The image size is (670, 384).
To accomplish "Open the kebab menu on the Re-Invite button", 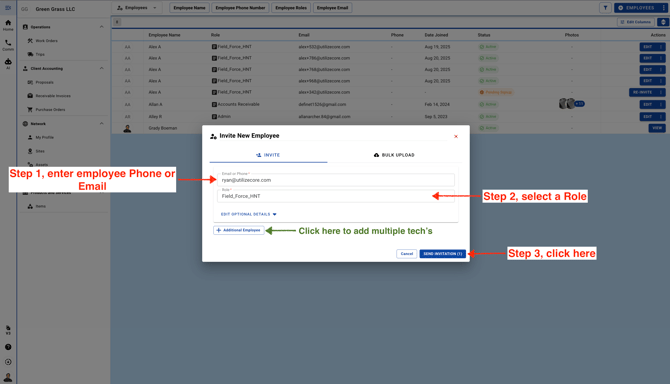I will point(661,92).
